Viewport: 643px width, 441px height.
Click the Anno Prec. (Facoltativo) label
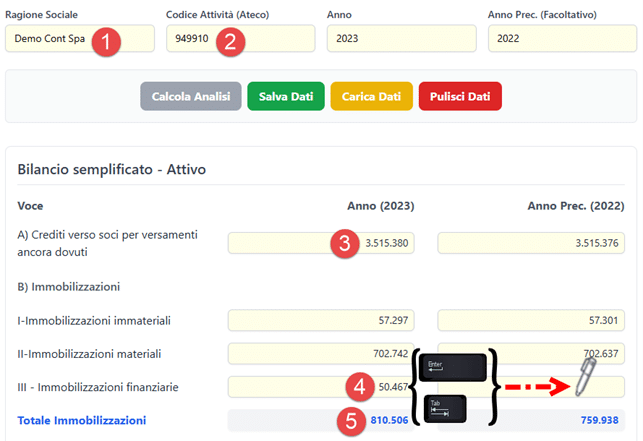(542, 15)
